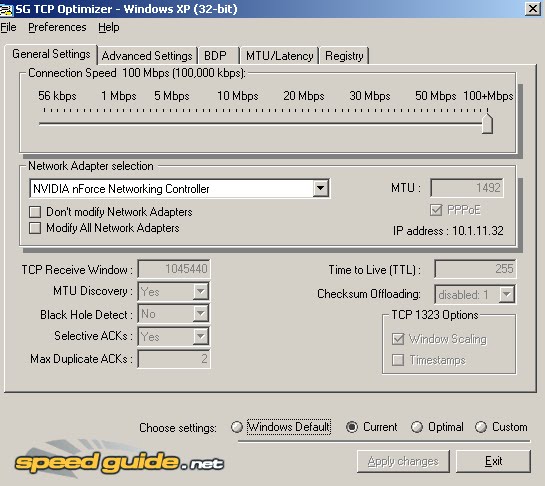Screen dimensions: 545x486
Task: Select the Optimal settings radio button
Action: [x=416, y=427]
